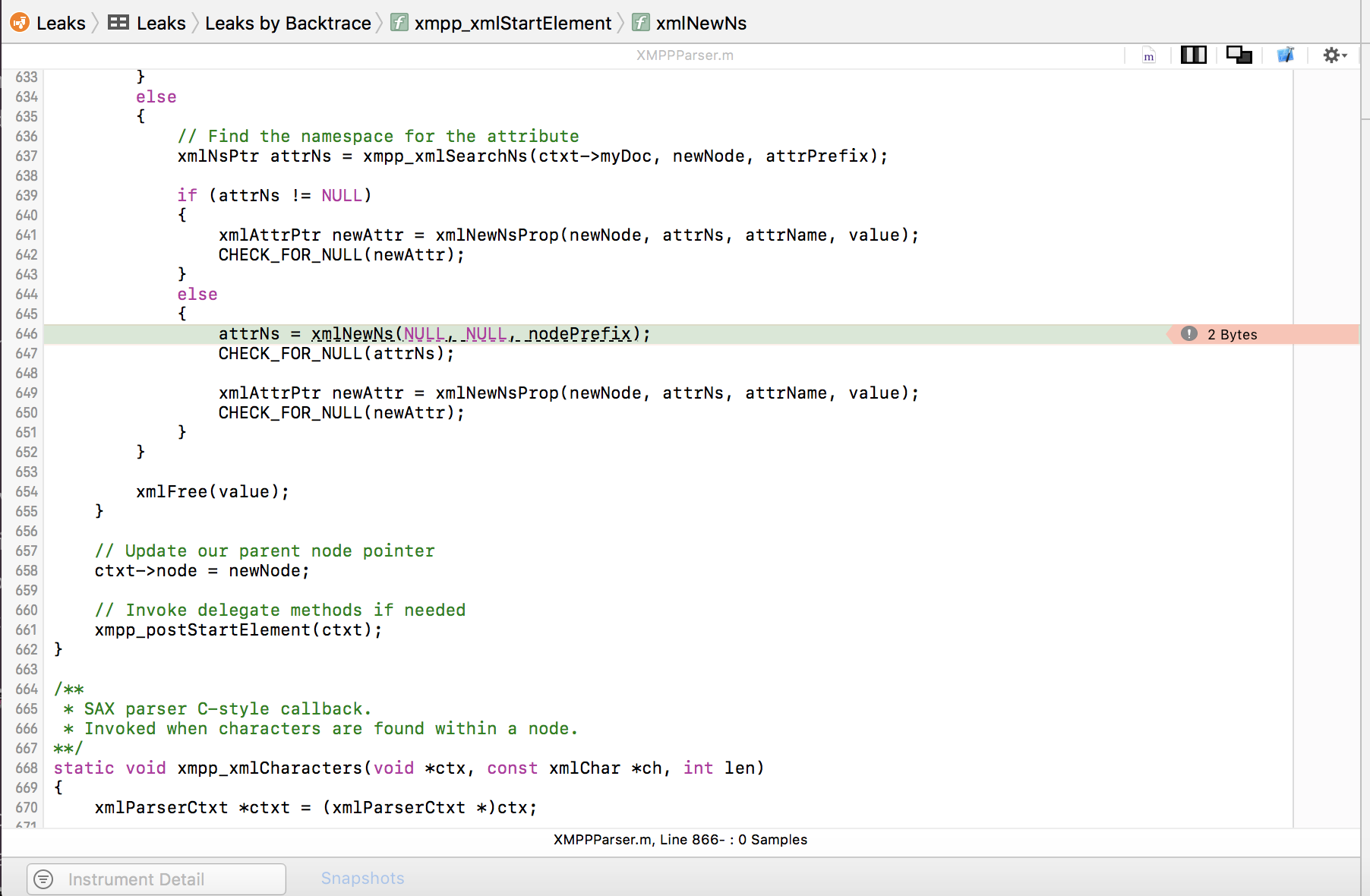Screen dimensions: 1370x896
Task: Open the file in Xcode with hammer icon
Action: 1285,55
